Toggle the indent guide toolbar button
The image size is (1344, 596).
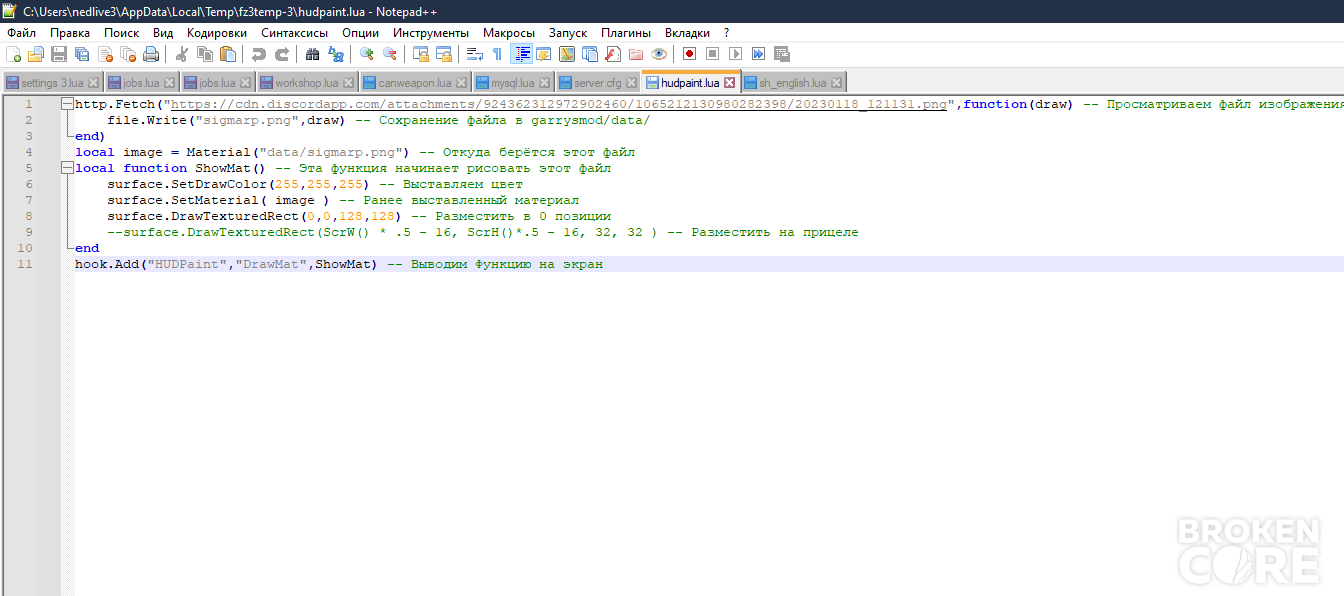[x=521, y=54]
